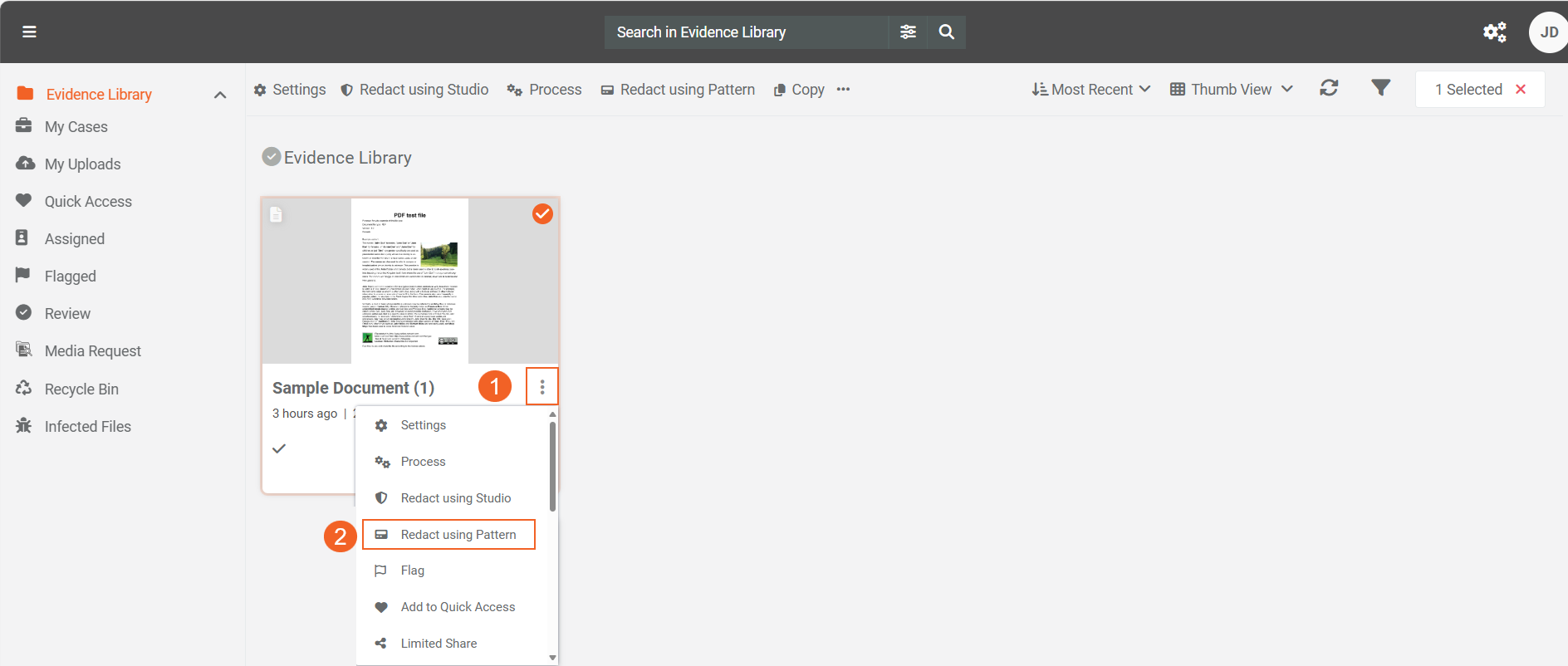Clear selection with the red X
This screenshot has height=666, width=1568.
(x=1521, y=89)
